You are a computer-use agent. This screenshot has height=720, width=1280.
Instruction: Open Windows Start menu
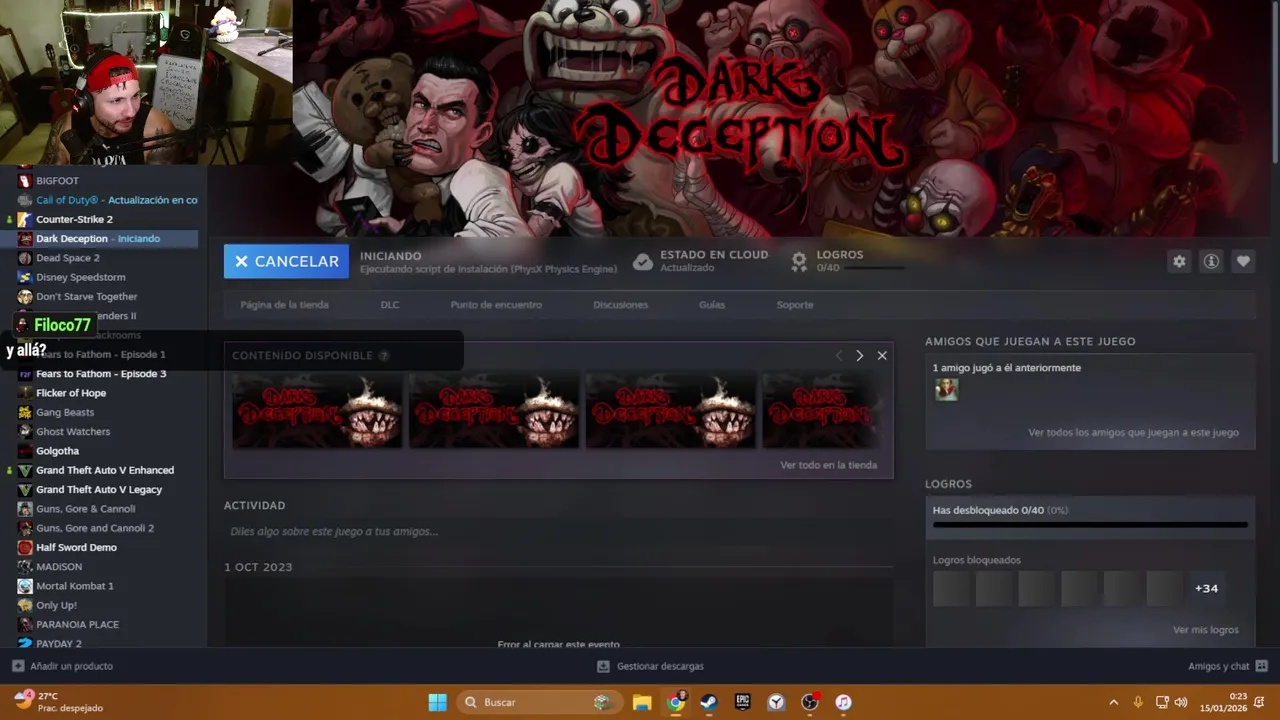click(438, 702)
